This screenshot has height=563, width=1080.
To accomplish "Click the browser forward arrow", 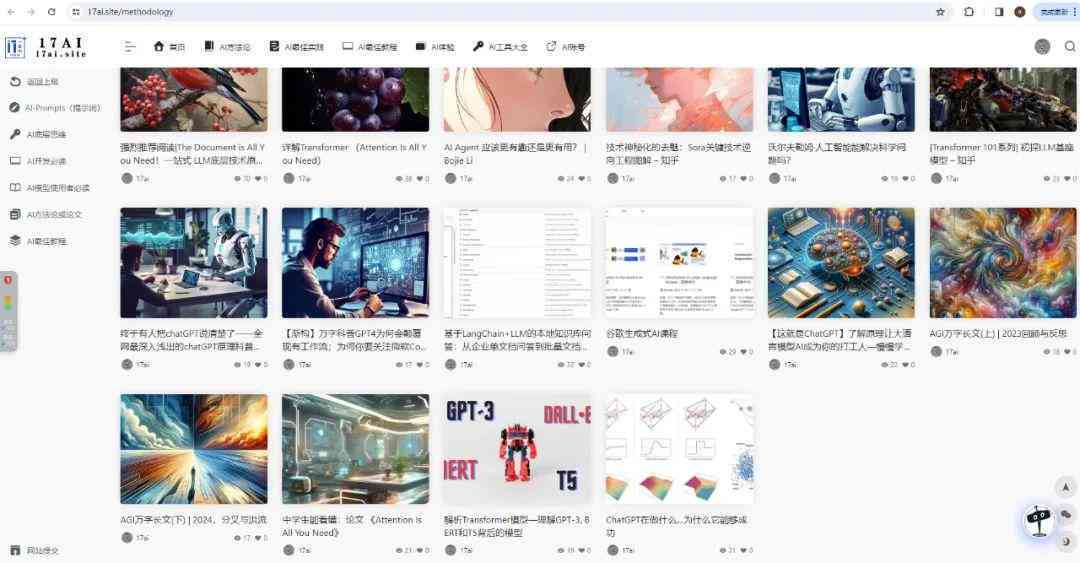I will coord(31,12).
